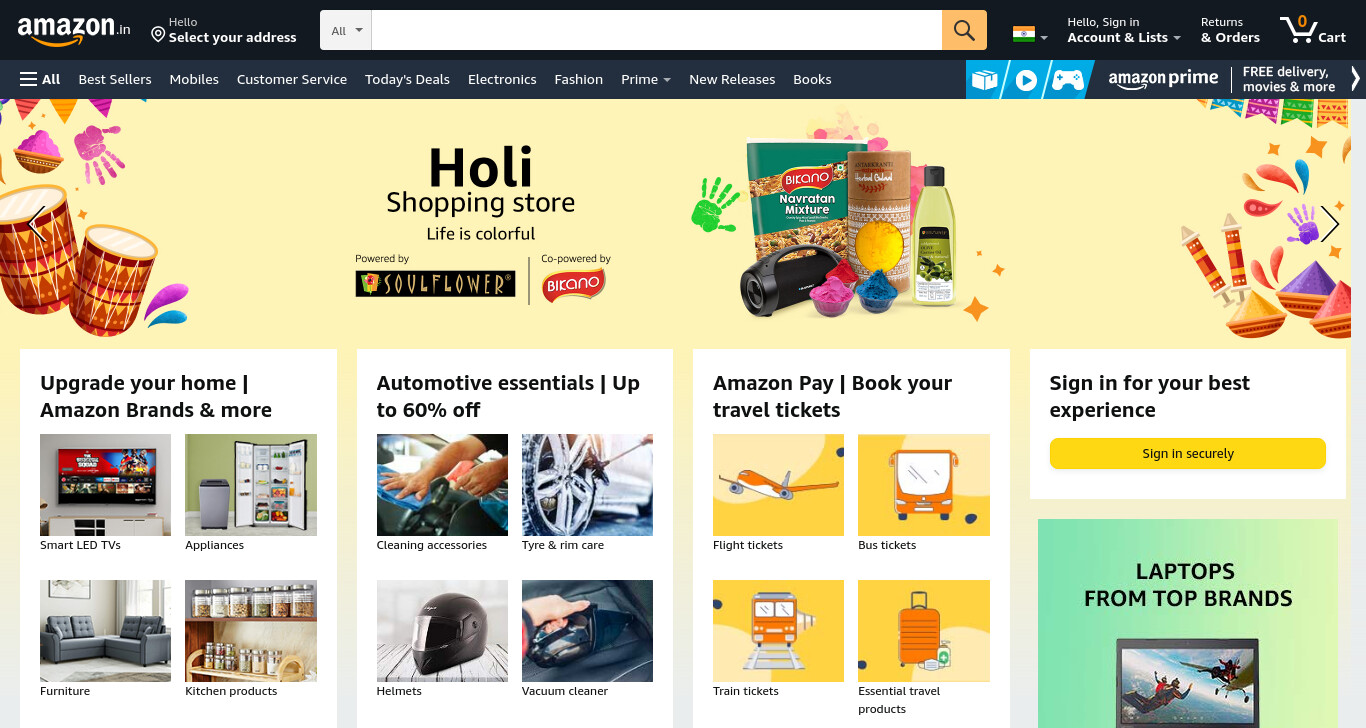Image resolution: width=1366 pixels, height=728 pixels.
Task: Open the India flag language dropdown
Action: [x=1030, y=34]
